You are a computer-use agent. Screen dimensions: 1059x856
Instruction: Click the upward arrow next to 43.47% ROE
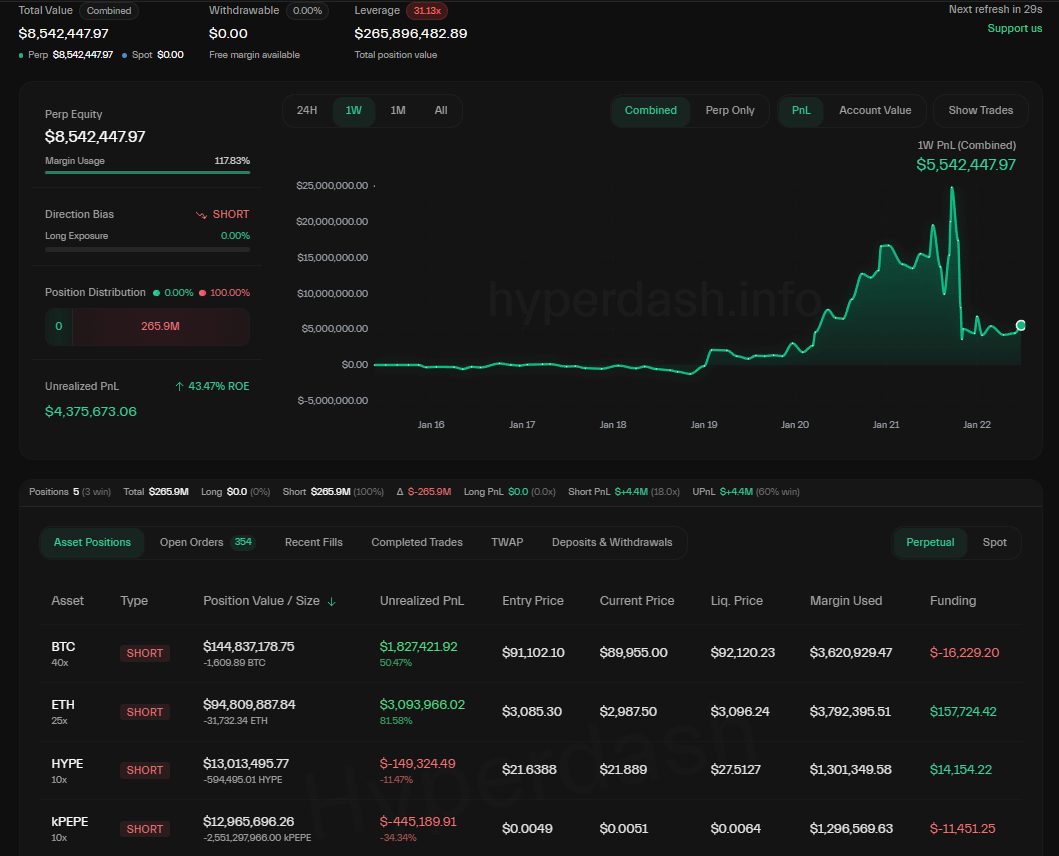pos(179,386)
